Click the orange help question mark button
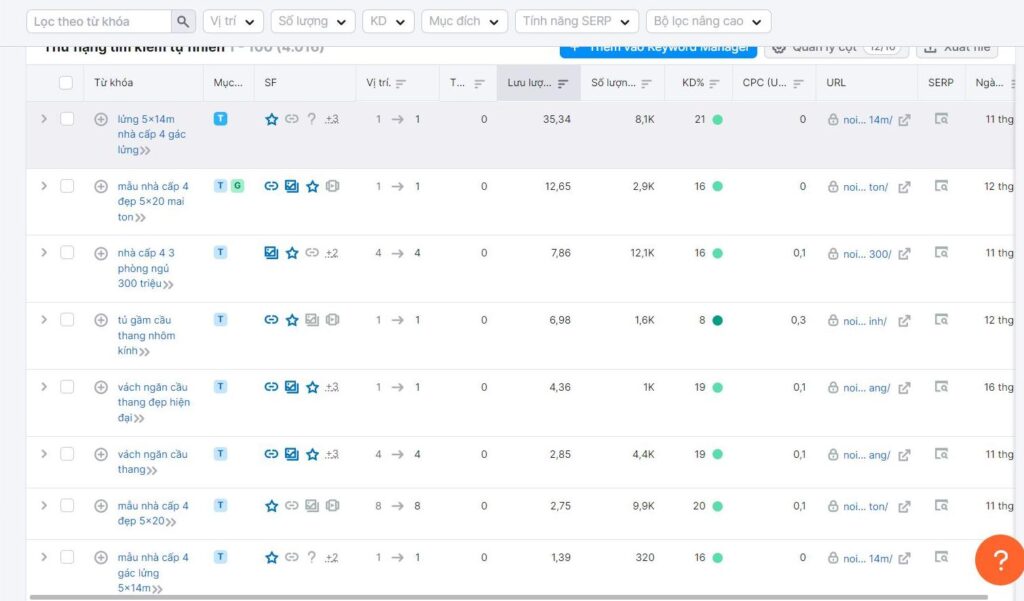 point(998,560)
